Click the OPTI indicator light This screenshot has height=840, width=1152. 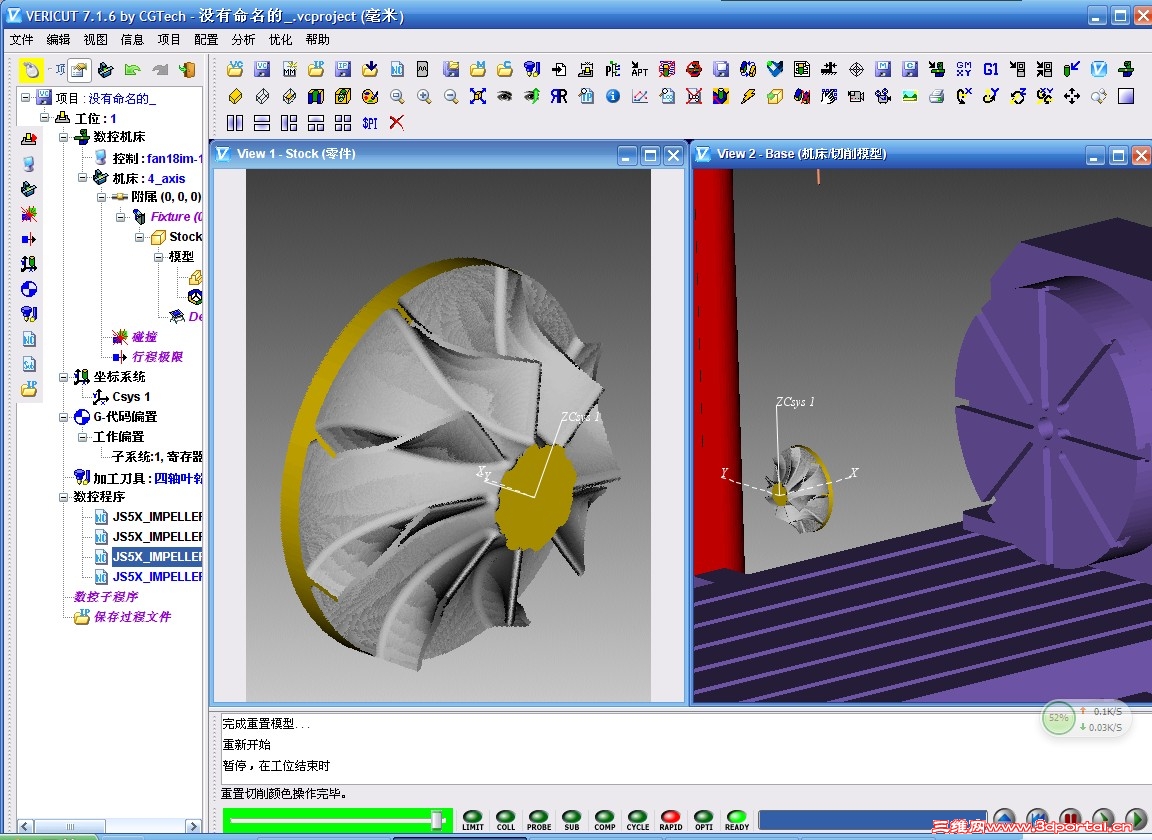(x=704, y=819)
